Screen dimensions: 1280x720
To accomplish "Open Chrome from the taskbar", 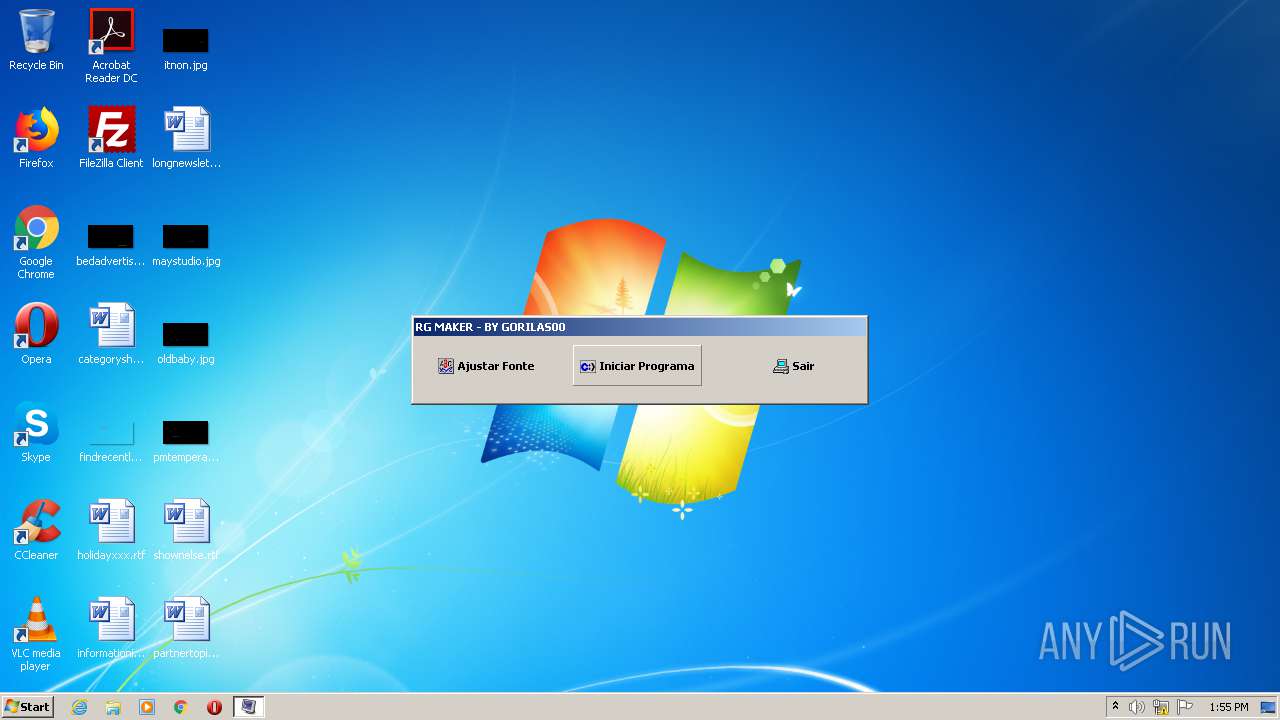I will tap(181, 707).
